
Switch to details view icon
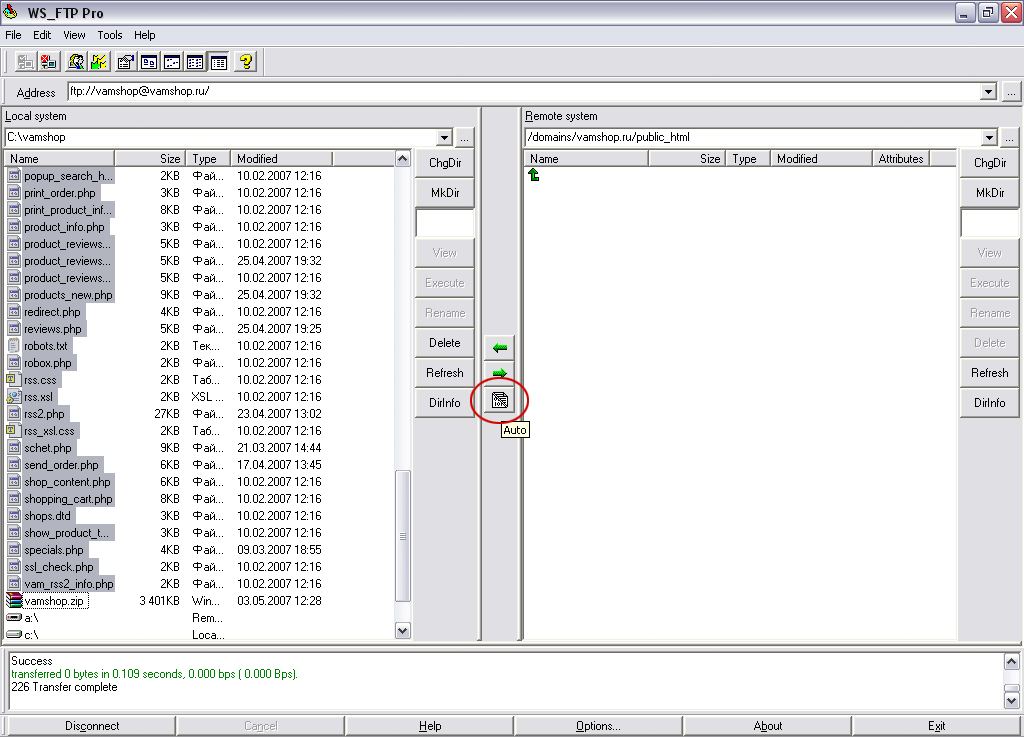pos(219,62)
